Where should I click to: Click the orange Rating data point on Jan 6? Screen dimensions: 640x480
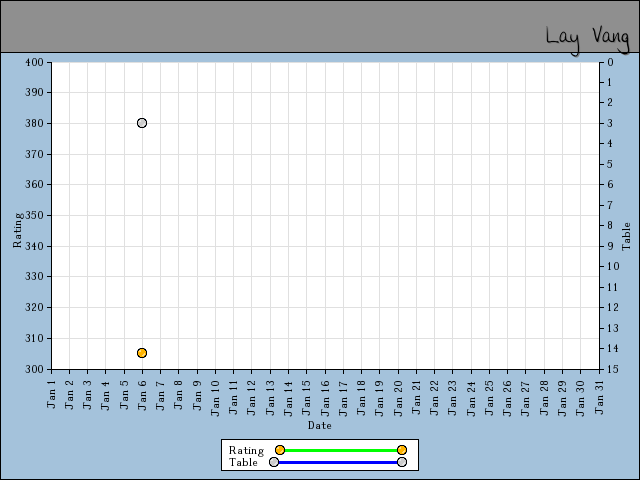(142, 353)
